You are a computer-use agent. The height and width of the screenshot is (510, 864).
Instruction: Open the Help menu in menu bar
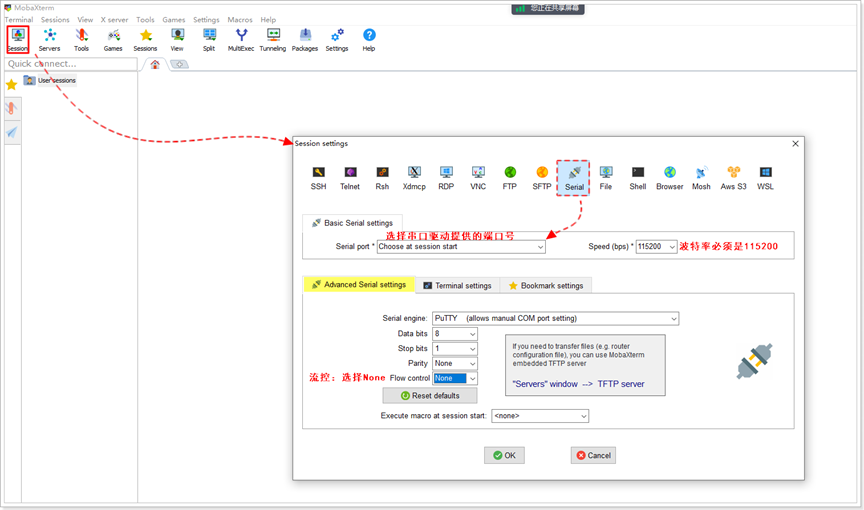pos(268,20)
